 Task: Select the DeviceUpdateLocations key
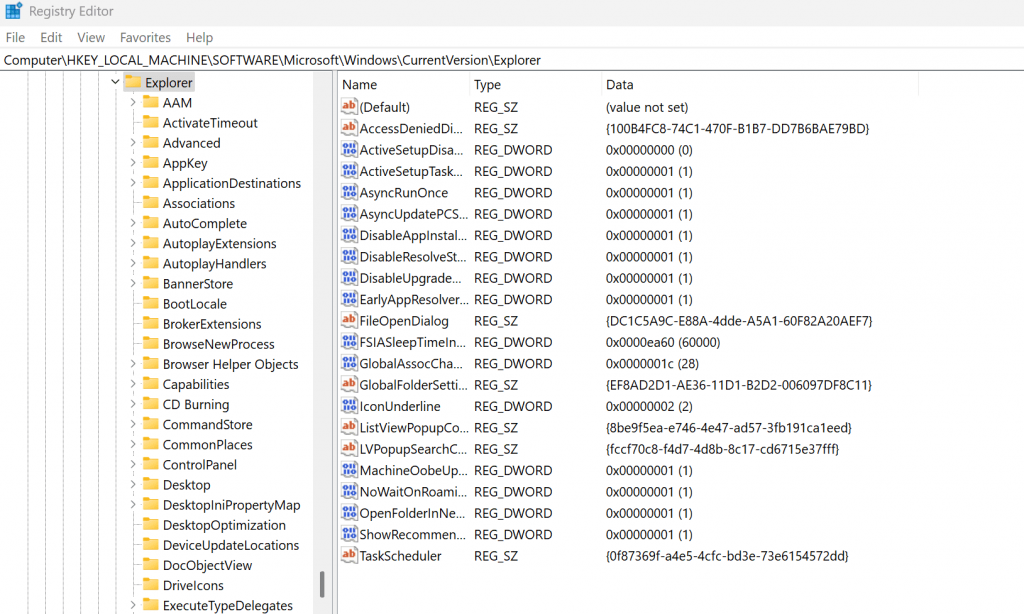tap(231, 545)
